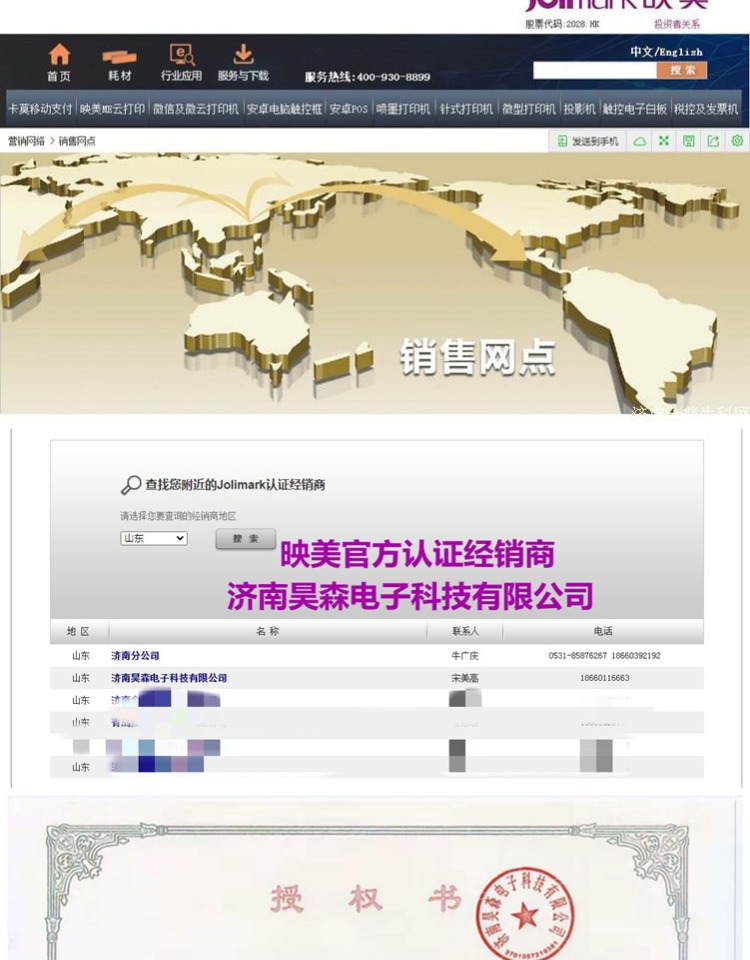Click phone number 18660116663
This screenshot has height=960, width=750.
[x=604, y=678]
